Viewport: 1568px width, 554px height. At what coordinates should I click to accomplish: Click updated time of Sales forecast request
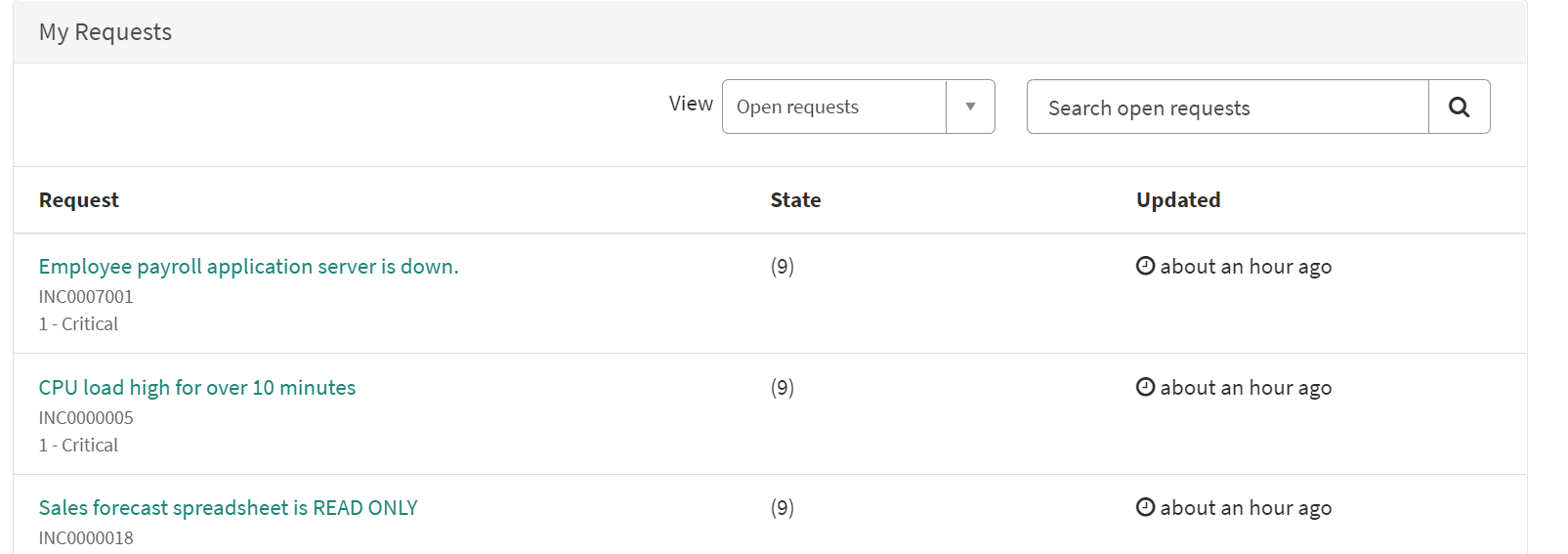(1246, 508)
